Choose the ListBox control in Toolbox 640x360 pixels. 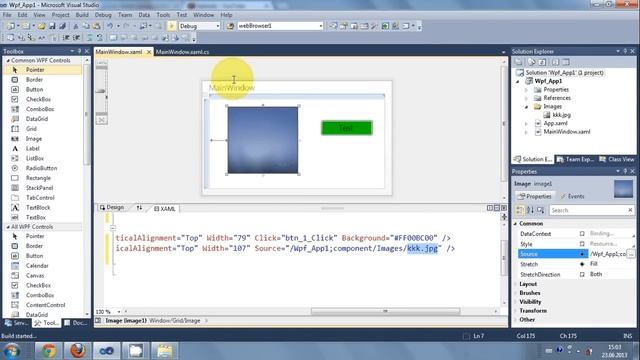pyautogui.click(x=35, y=158)
